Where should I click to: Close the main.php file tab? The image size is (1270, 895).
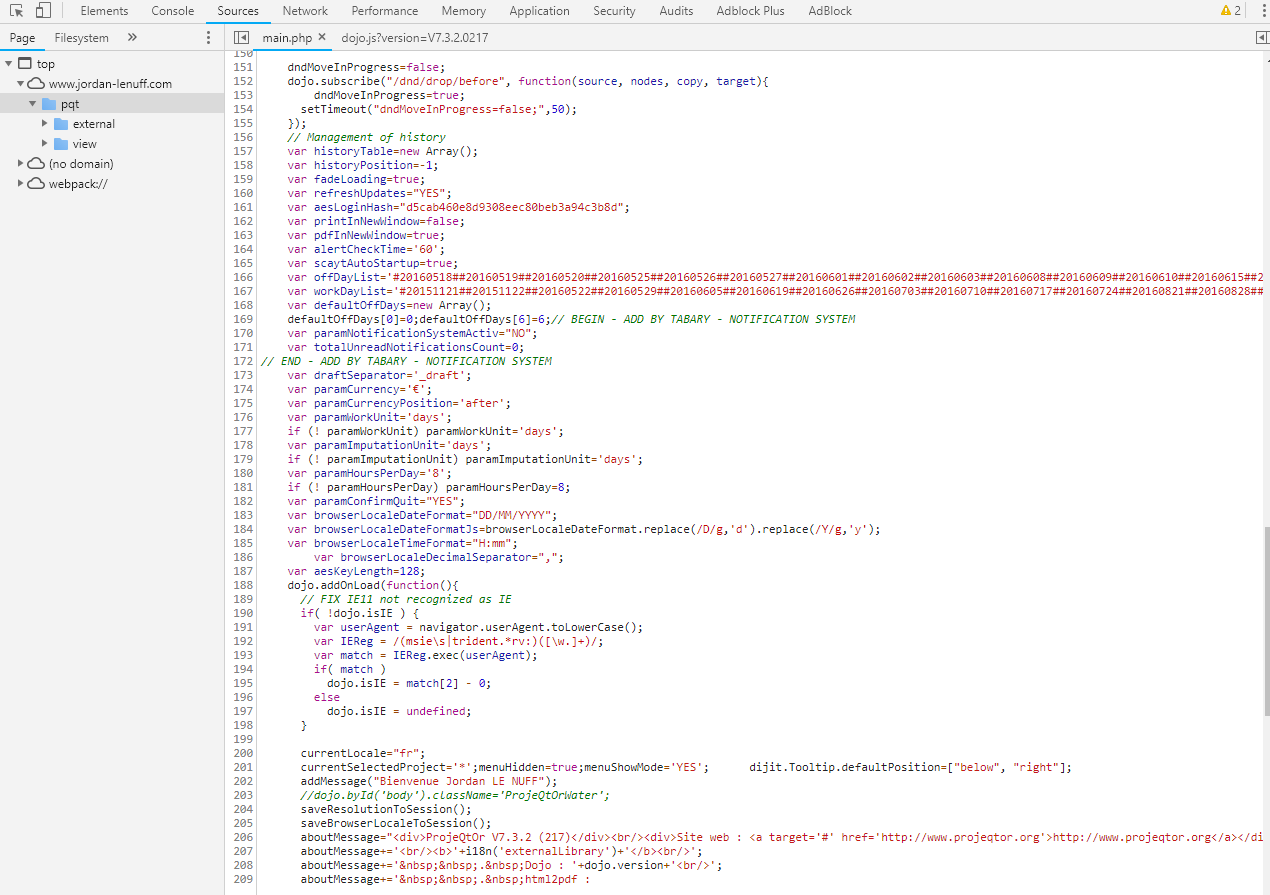click(x=322, y=38)
